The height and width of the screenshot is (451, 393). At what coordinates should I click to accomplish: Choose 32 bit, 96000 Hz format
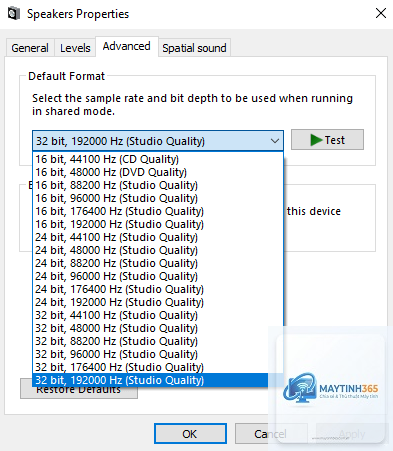coord(158,354)
